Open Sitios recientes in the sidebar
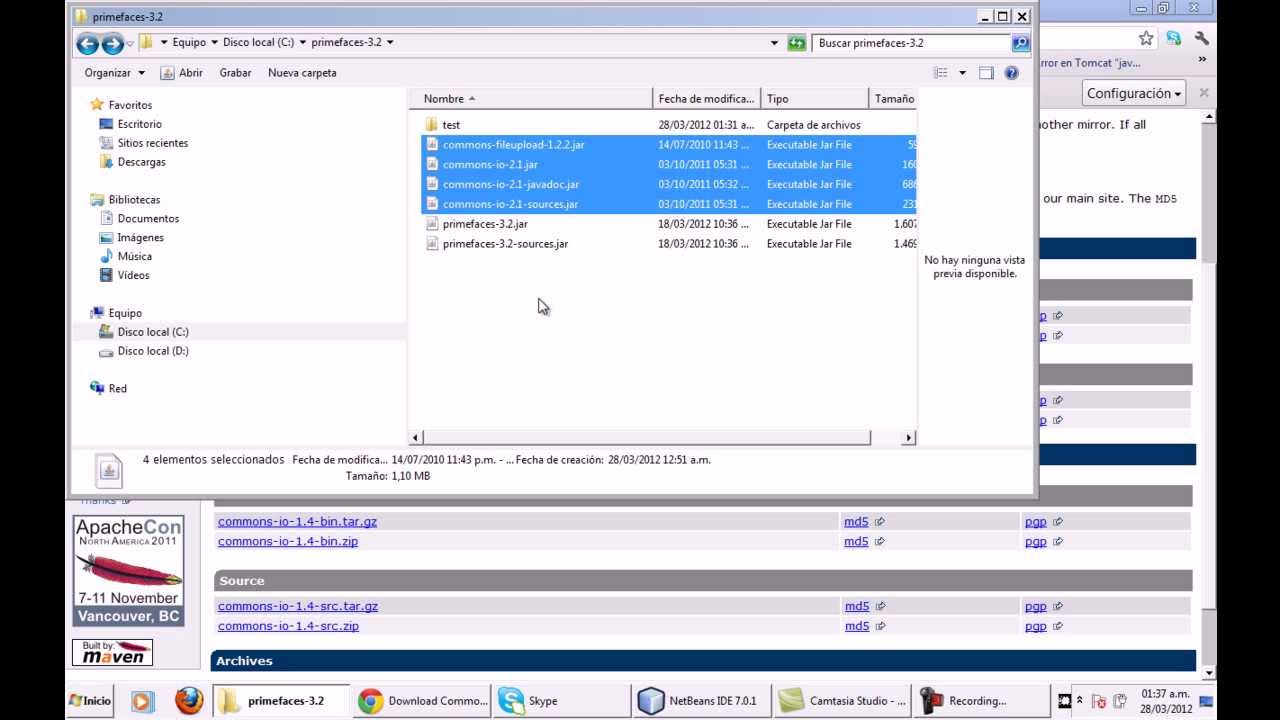This screenshot has height=720, width=1280. tap(152, 143)
